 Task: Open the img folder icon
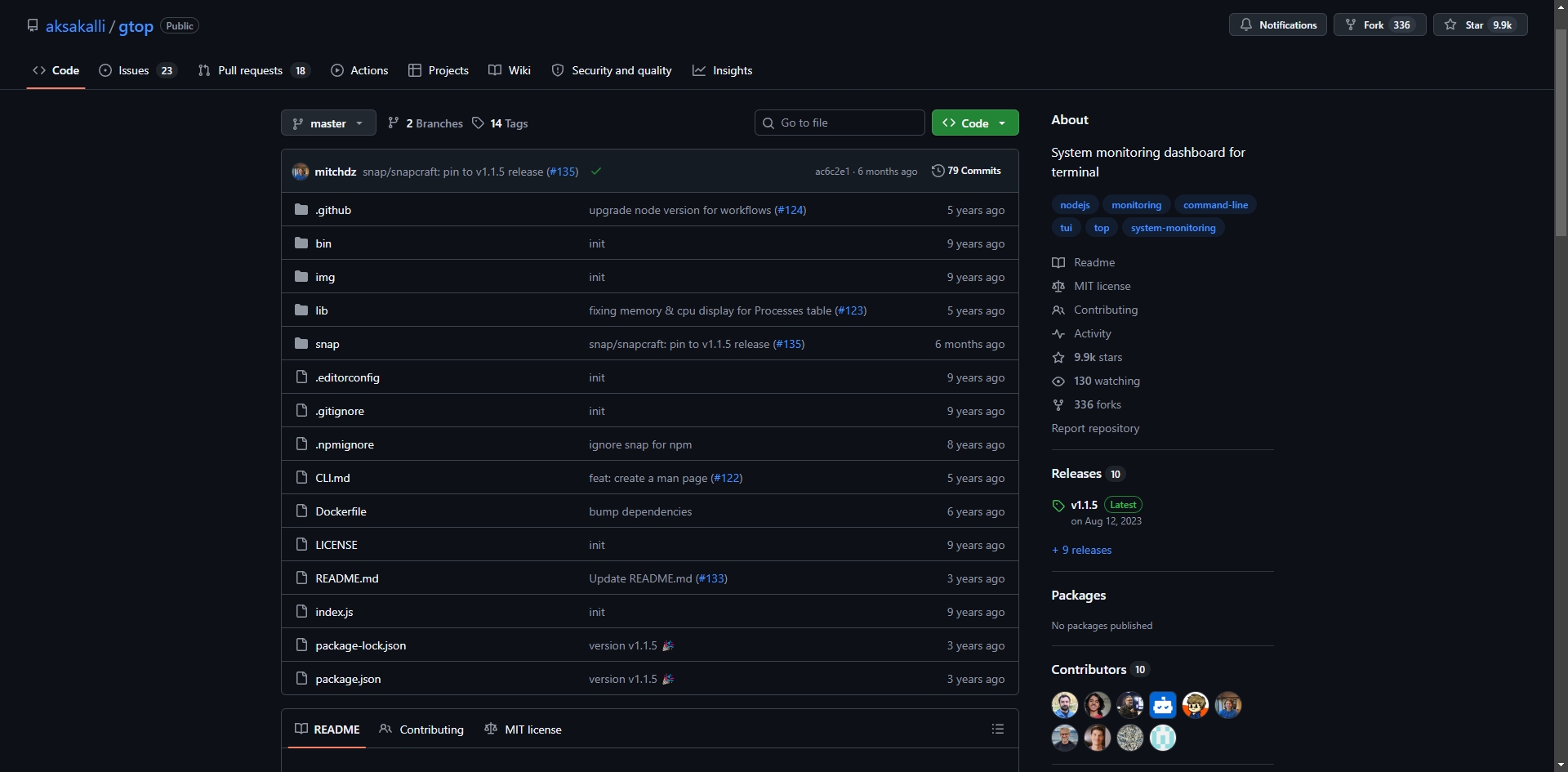coord(301,277)
